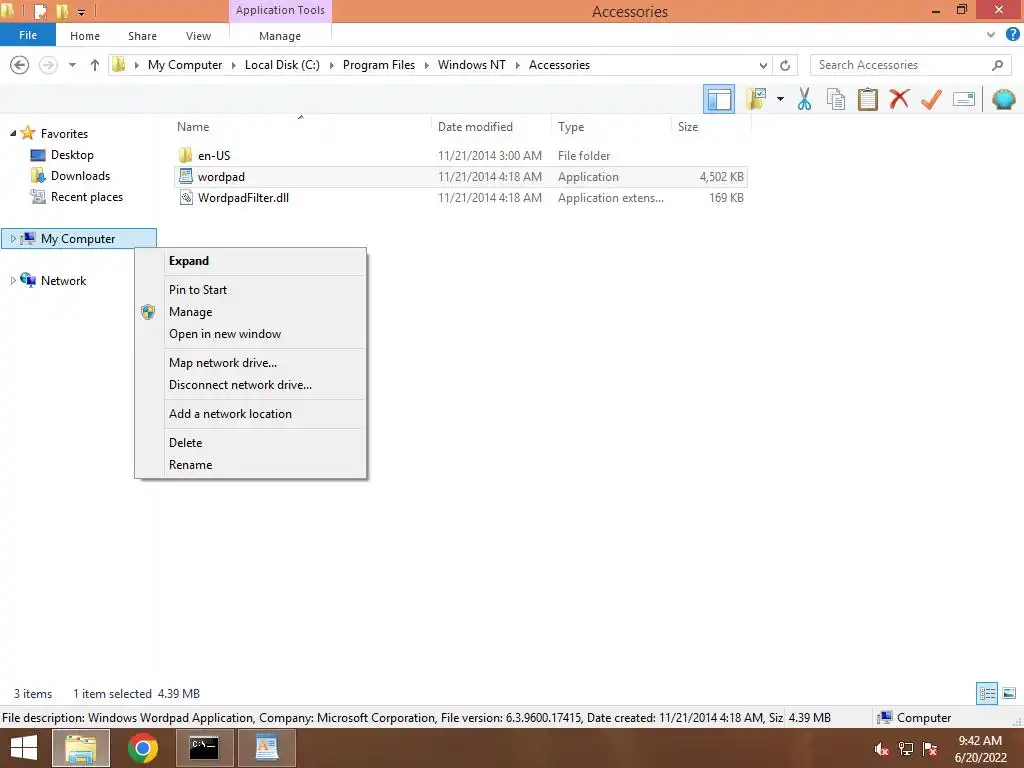1024x768 pixels.
Task: Expand the My Computer tree node arrow
Action: click(x=13, y=238)
